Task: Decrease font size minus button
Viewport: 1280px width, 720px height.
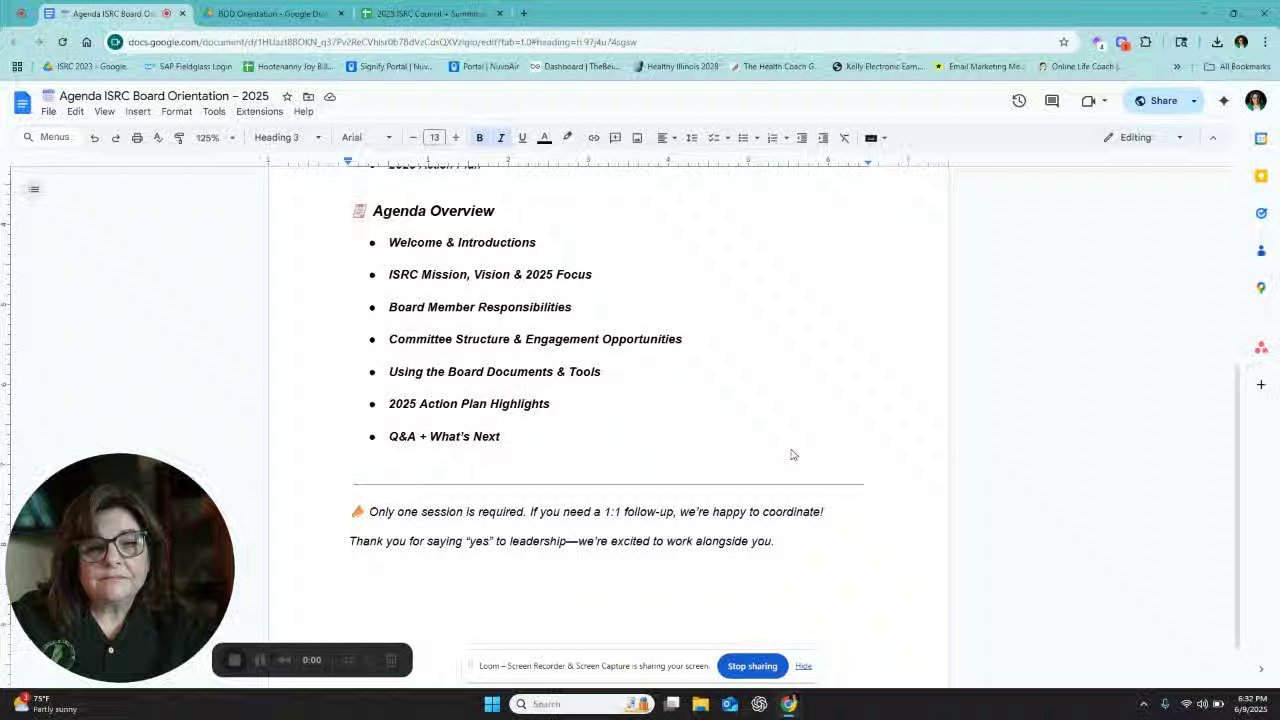Action: click(x=413, y=138)
